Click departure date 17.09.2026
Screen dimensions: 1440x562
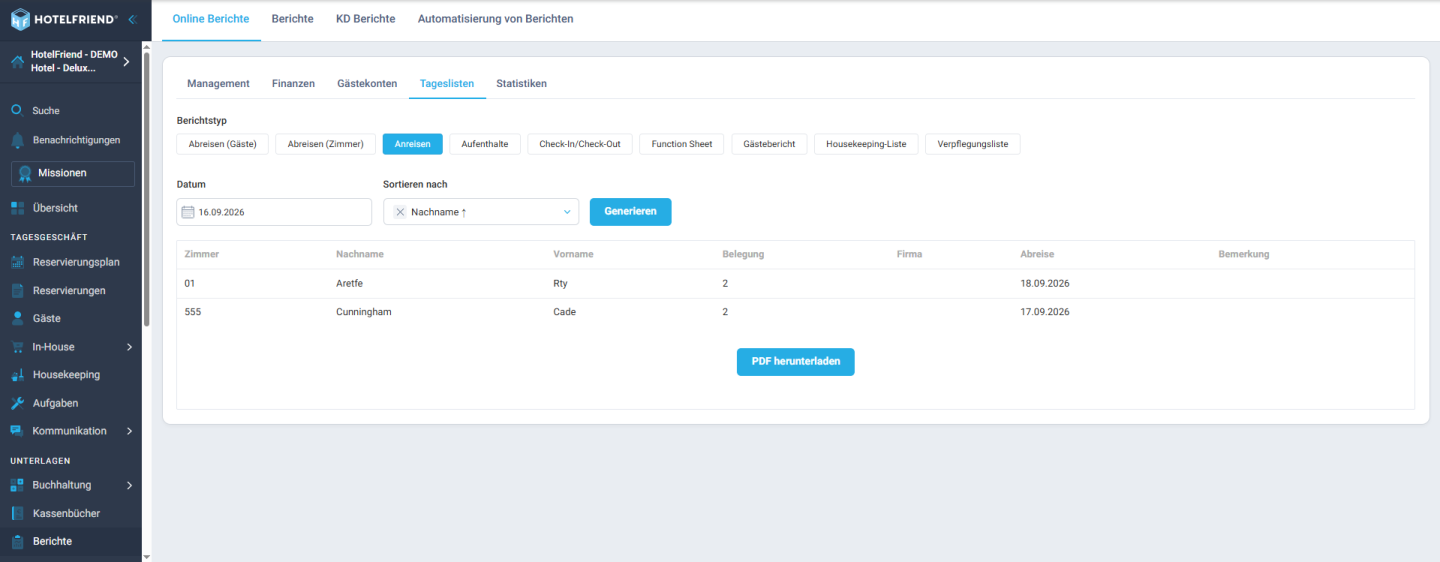1045,312
